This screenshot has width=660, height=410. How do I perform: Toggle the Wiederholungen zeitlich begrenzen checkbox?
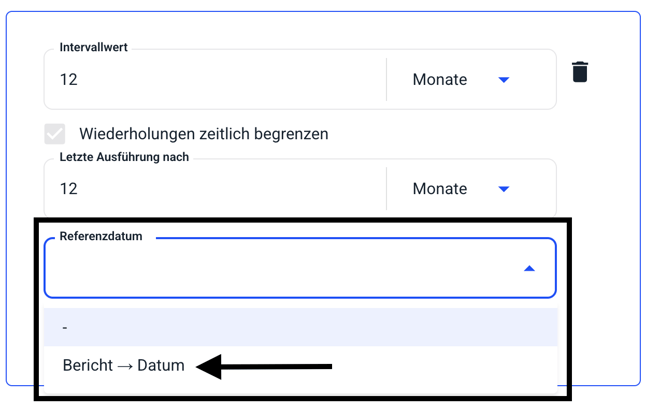(x=55, y=133)
